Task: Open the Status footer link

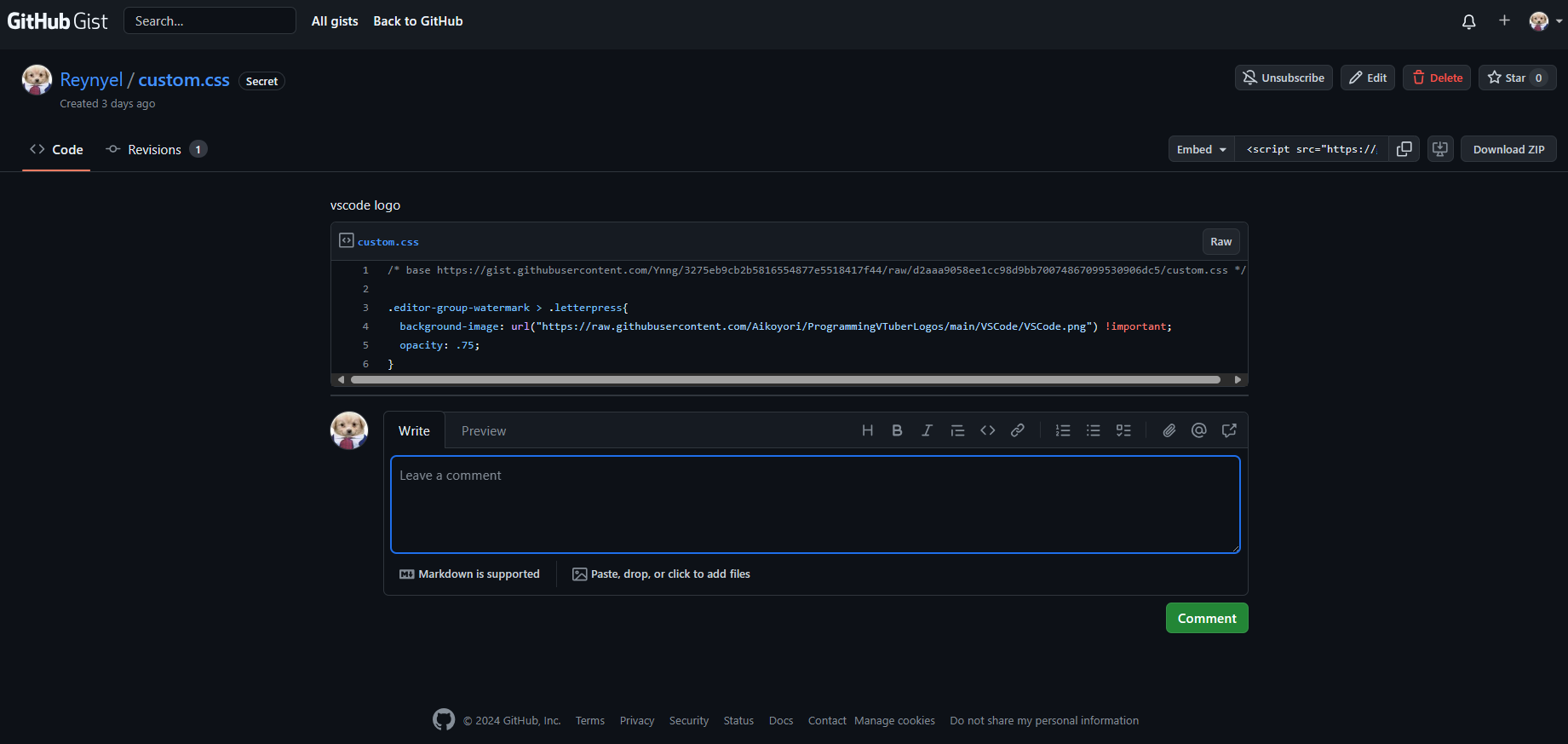Action: pos(738,721)
